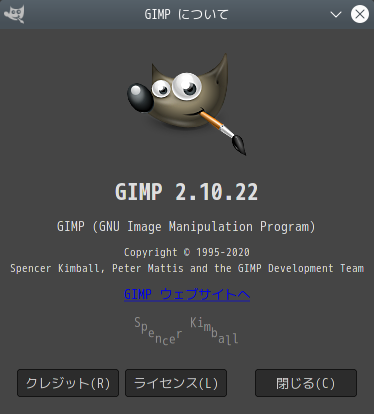Screen dimensions: 374x414
Task: Click the animated Spencer Kimball name
Action: [x=186, y=331]
